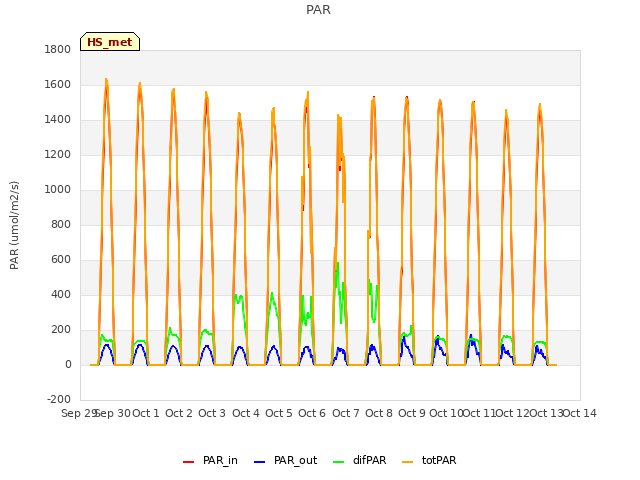Toggle difPAR series in legend
640x480 pixels.
point(360,460)
